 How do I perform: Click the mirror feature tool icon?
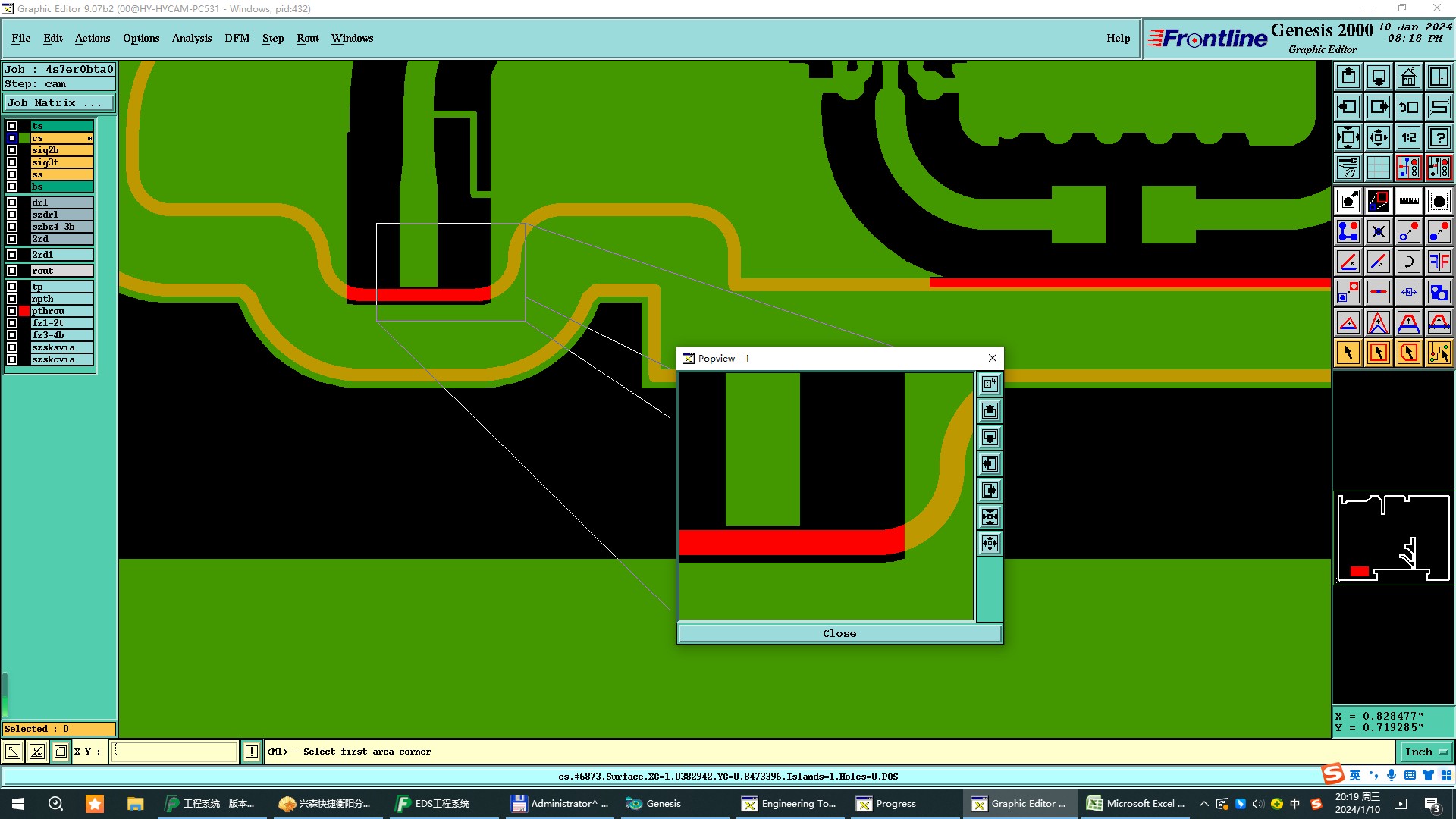pyautogui.click(x=1439, y=262)
